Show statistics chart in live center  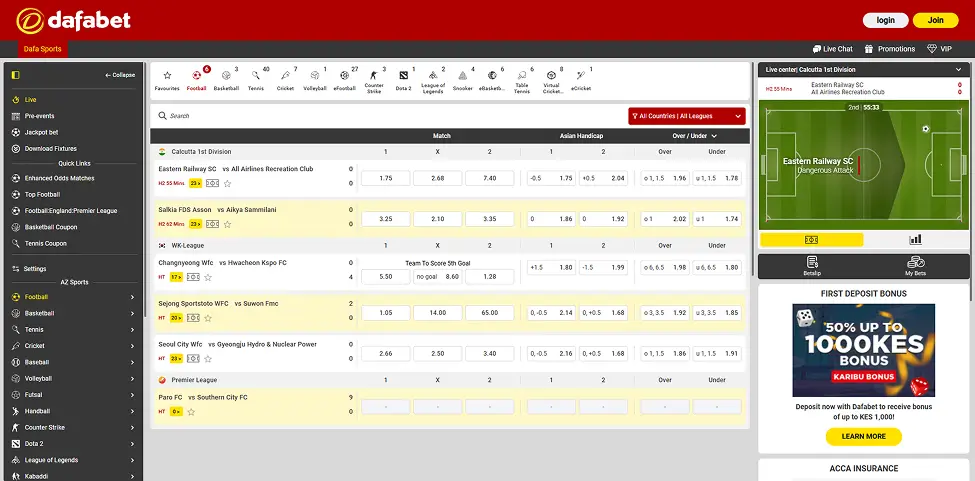915,240
